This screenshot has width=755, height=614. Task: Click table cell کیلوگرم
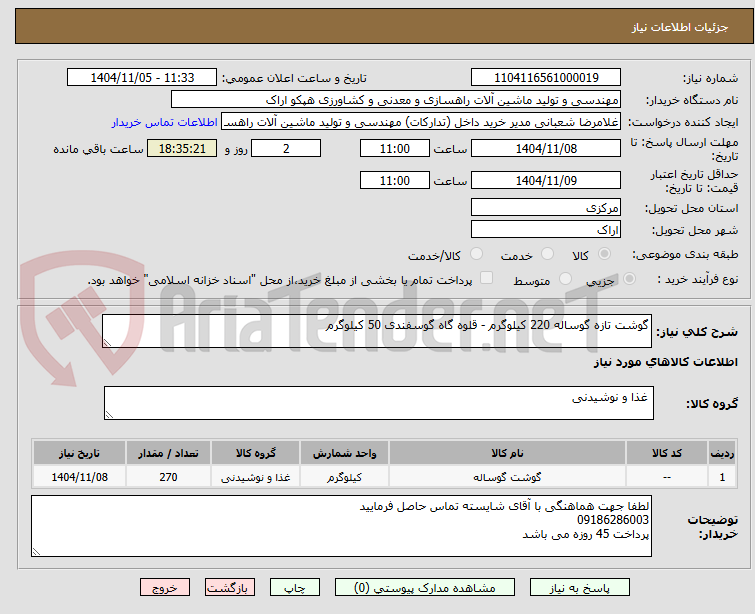tap(344, 477)
